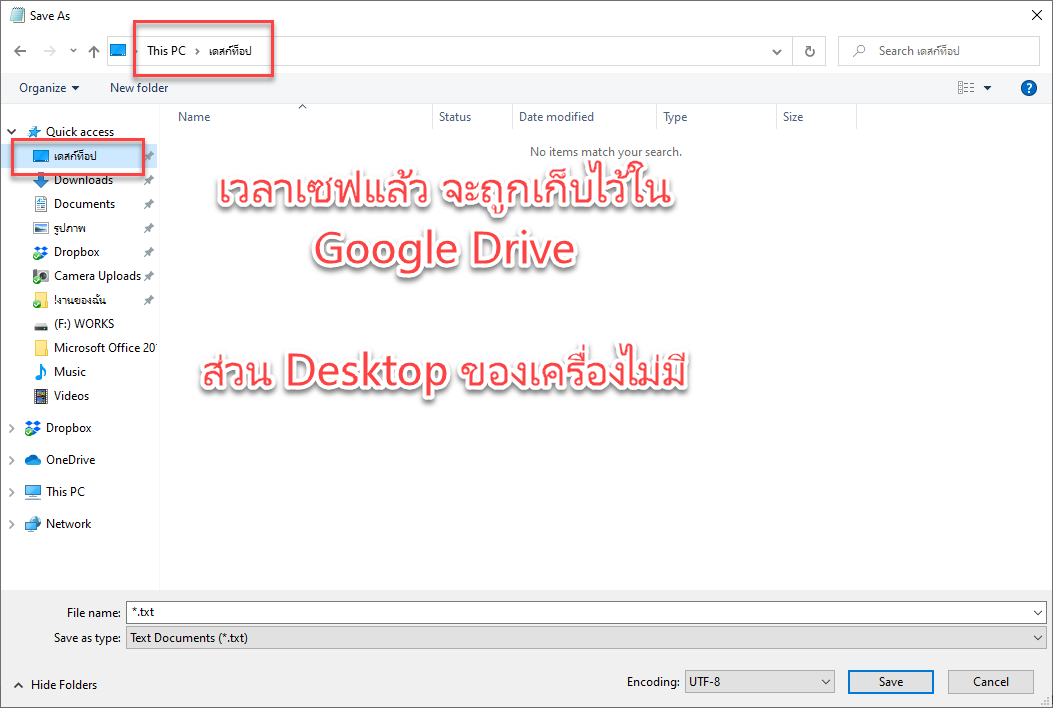Select the Downloads folder
Image resolution: width=1053 pixels, height=708 pixels.
click(x=83, y=180)
